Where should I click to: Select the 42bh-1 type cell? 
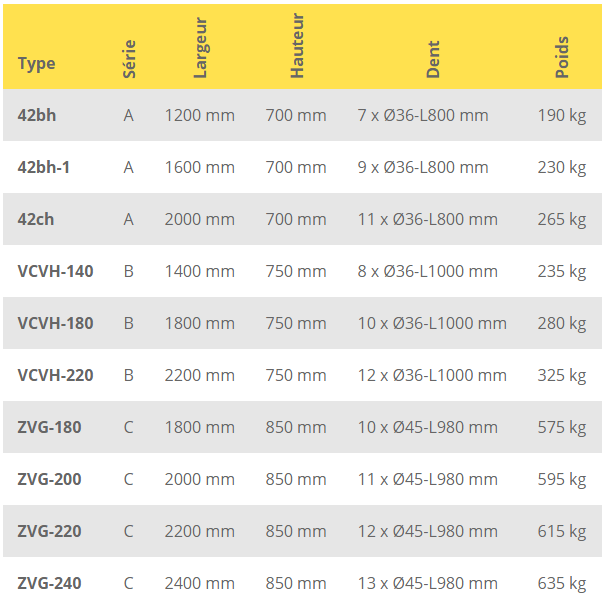(x=44, y=168)
